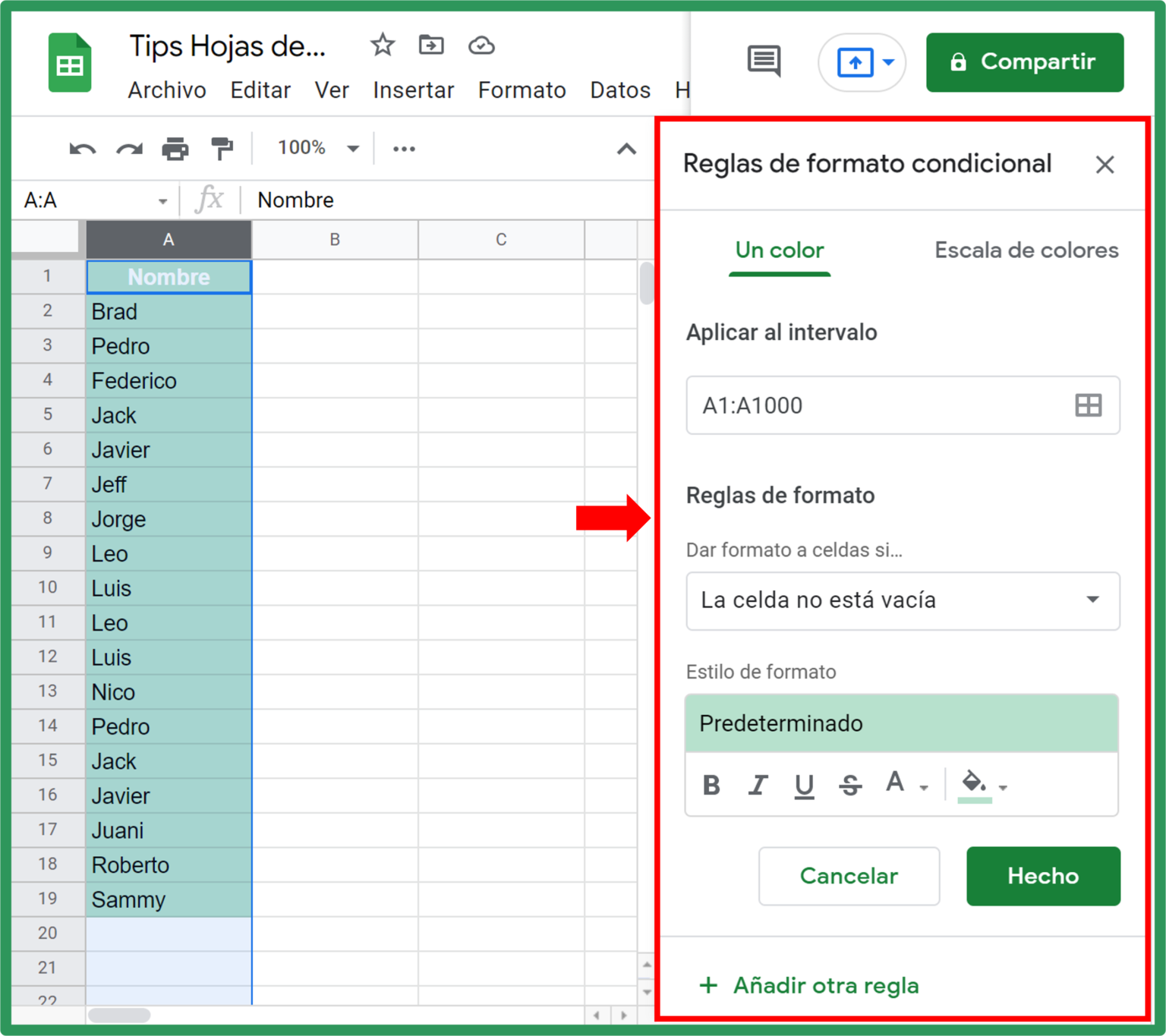Open the 100% zoom dropdown

(x=318, y=148)
